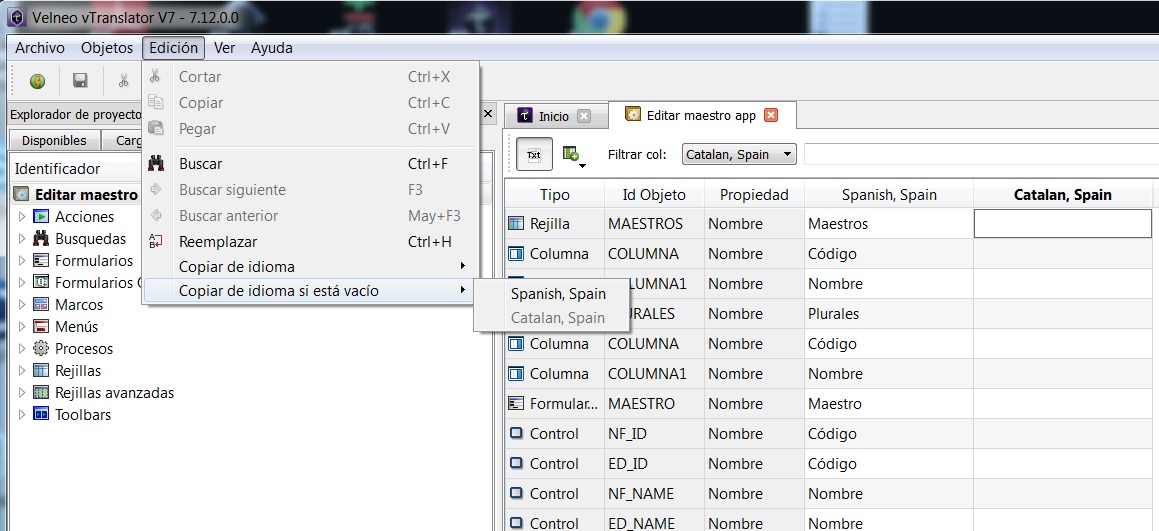Click the green refresh toolbar icon
This screenshot has height=531, width=1159.
(37, 81)
